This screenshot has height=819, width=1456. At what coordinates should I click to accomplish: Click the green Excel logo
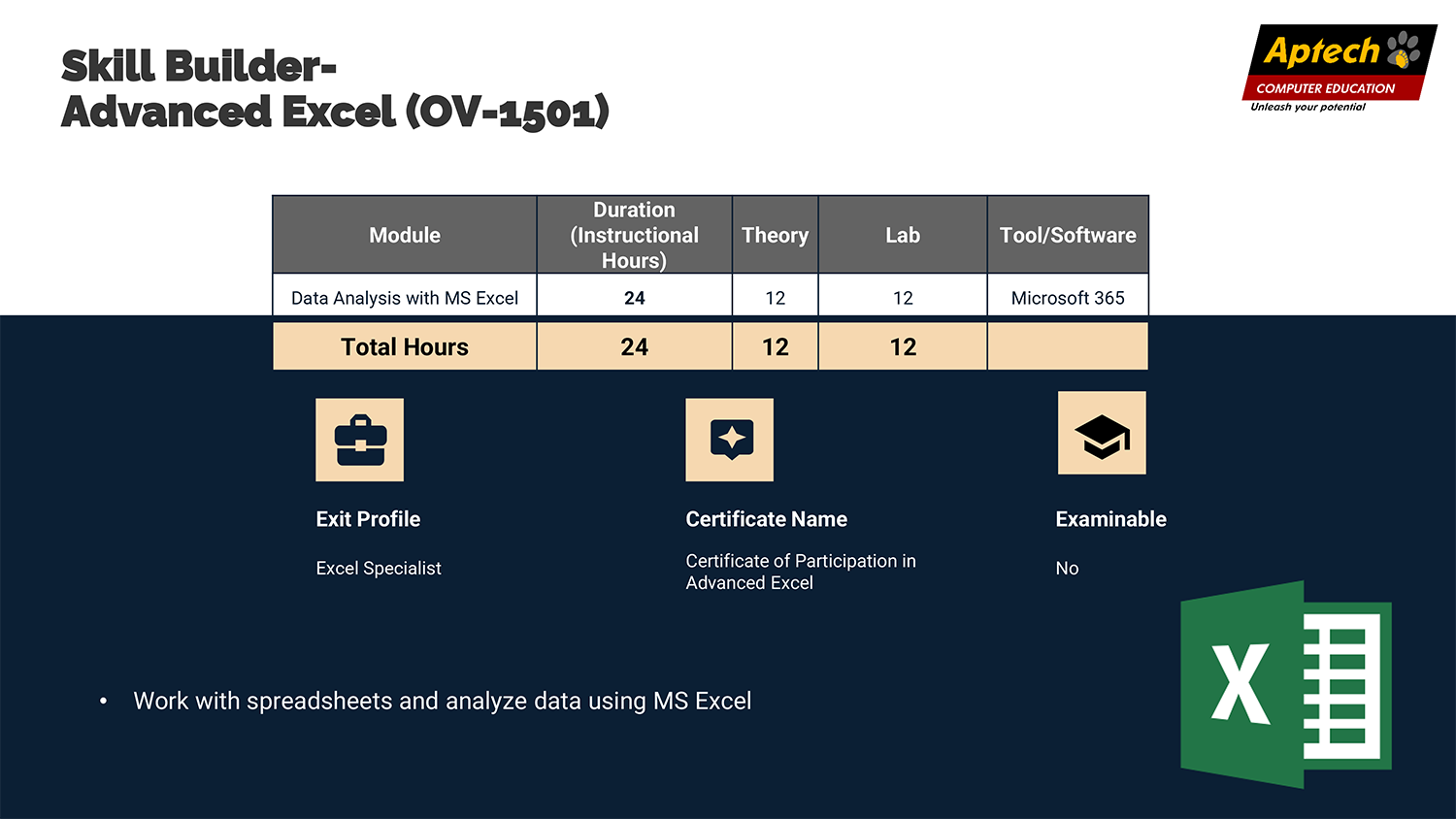click(1285, 684)
